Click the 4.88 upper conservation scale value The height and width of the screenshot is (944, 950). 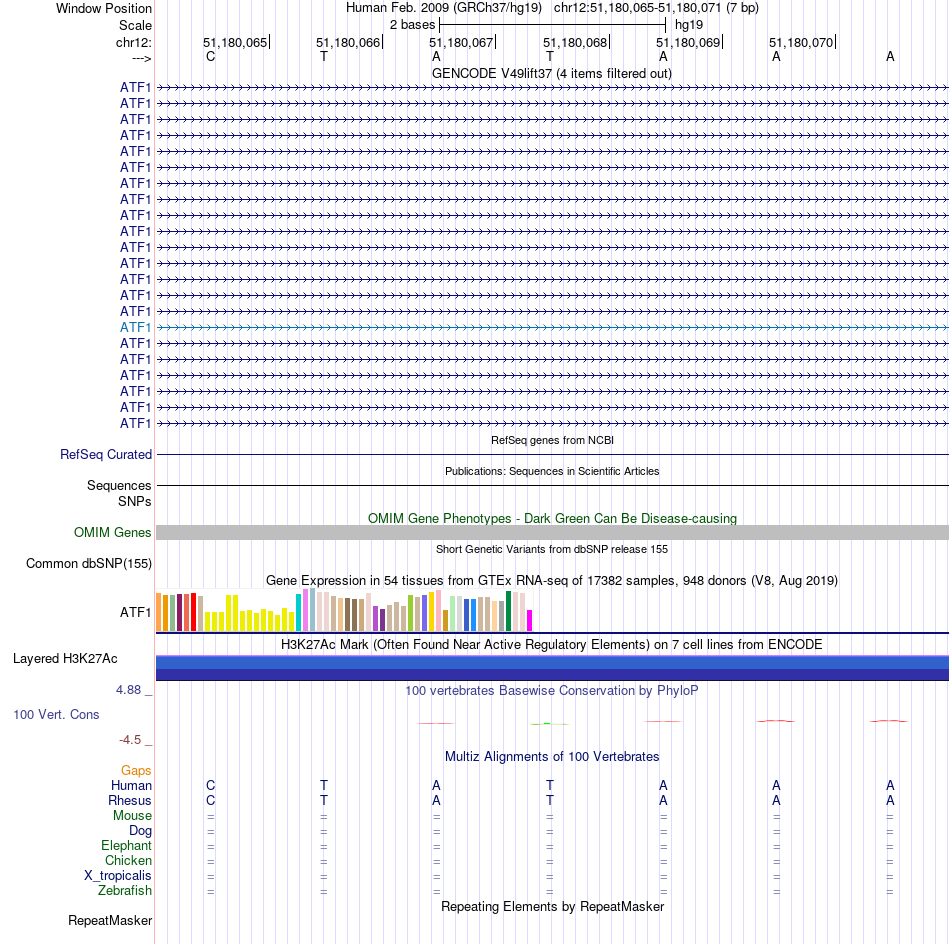(x=128, y=690)
